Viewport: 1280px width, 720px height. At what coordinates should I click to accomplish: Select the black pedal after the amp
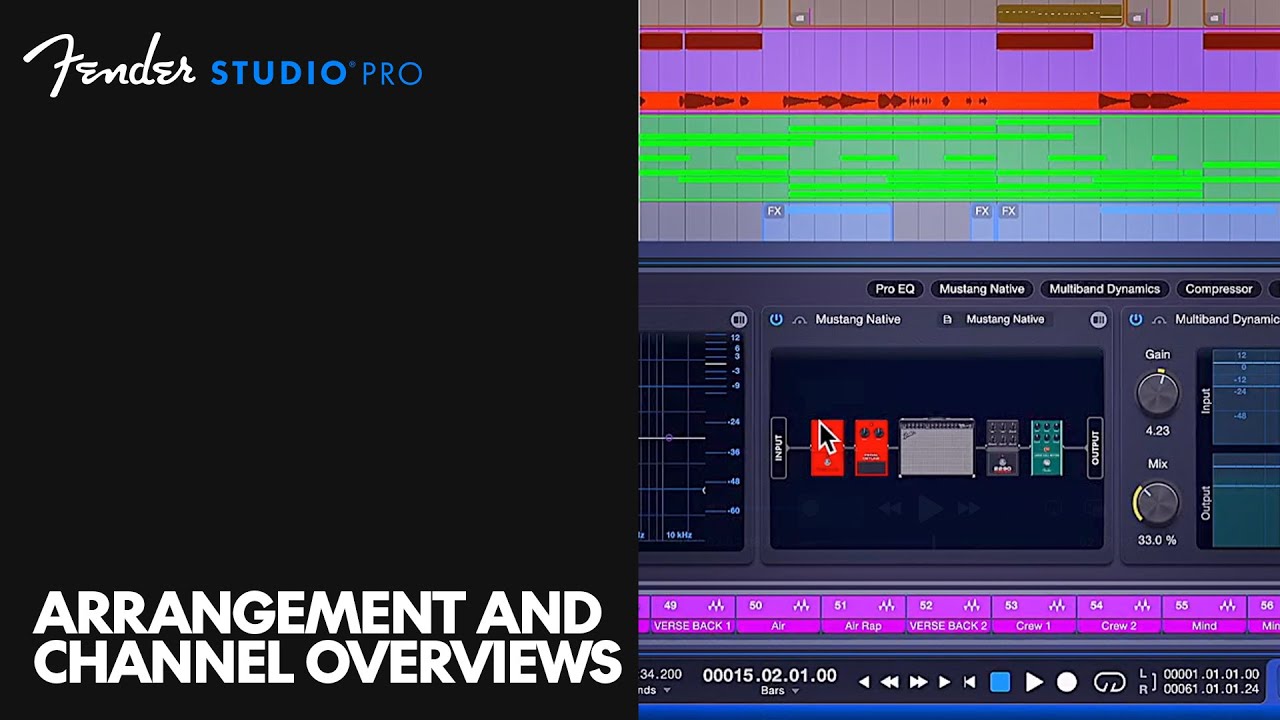point(1002,447)
